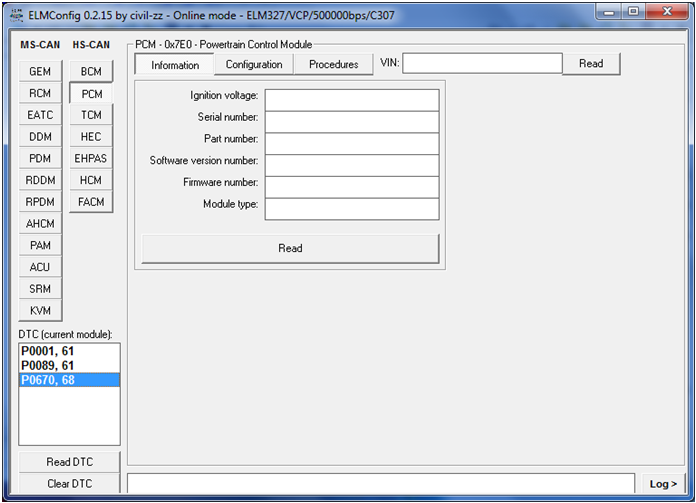Click the ELMConfig title bar app icon
This screenshot has width=696, height=503.
click(x=15, y=14)
